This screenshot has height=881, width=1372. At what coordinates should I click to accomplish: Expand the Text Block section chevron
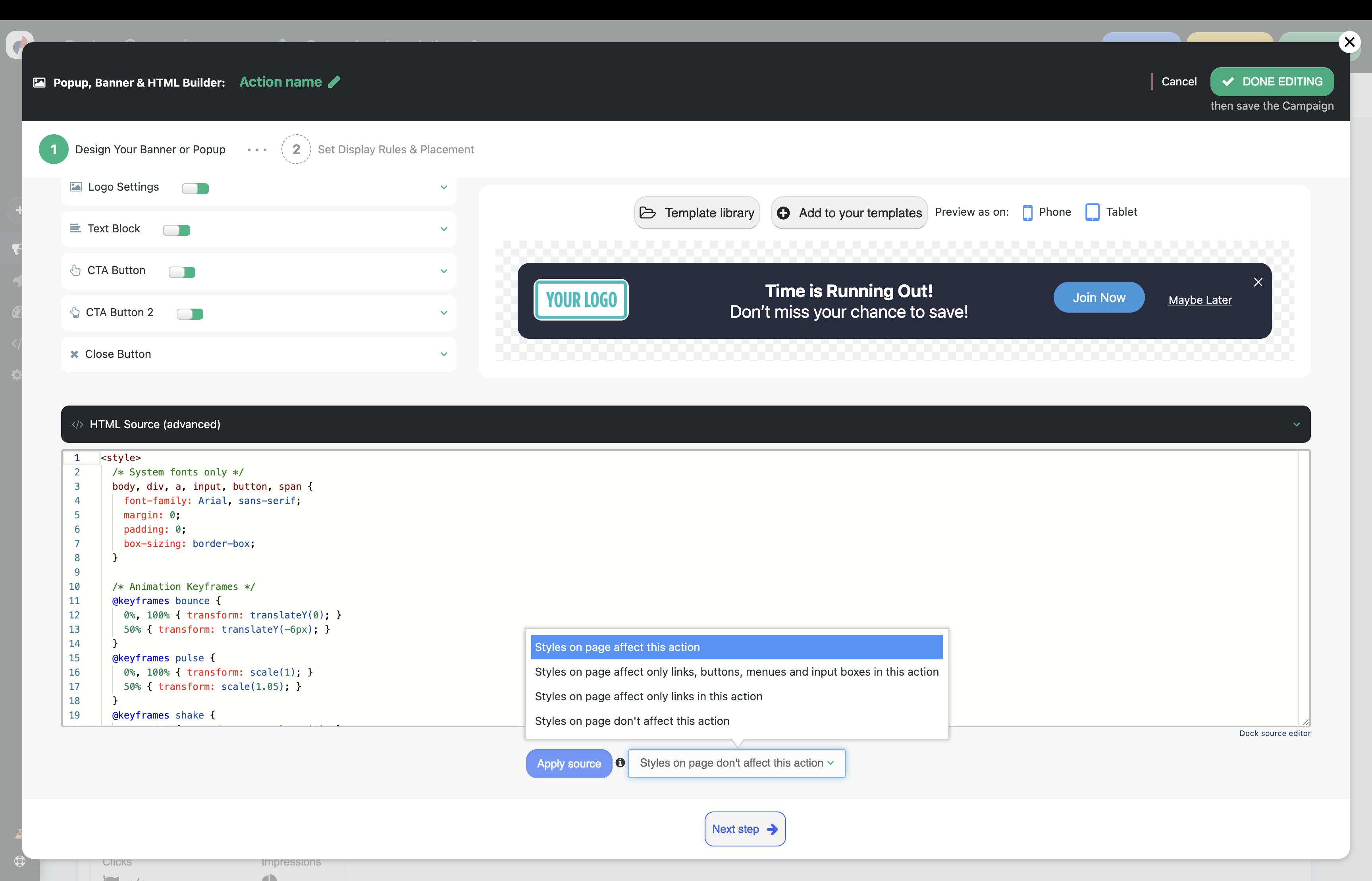443,229
